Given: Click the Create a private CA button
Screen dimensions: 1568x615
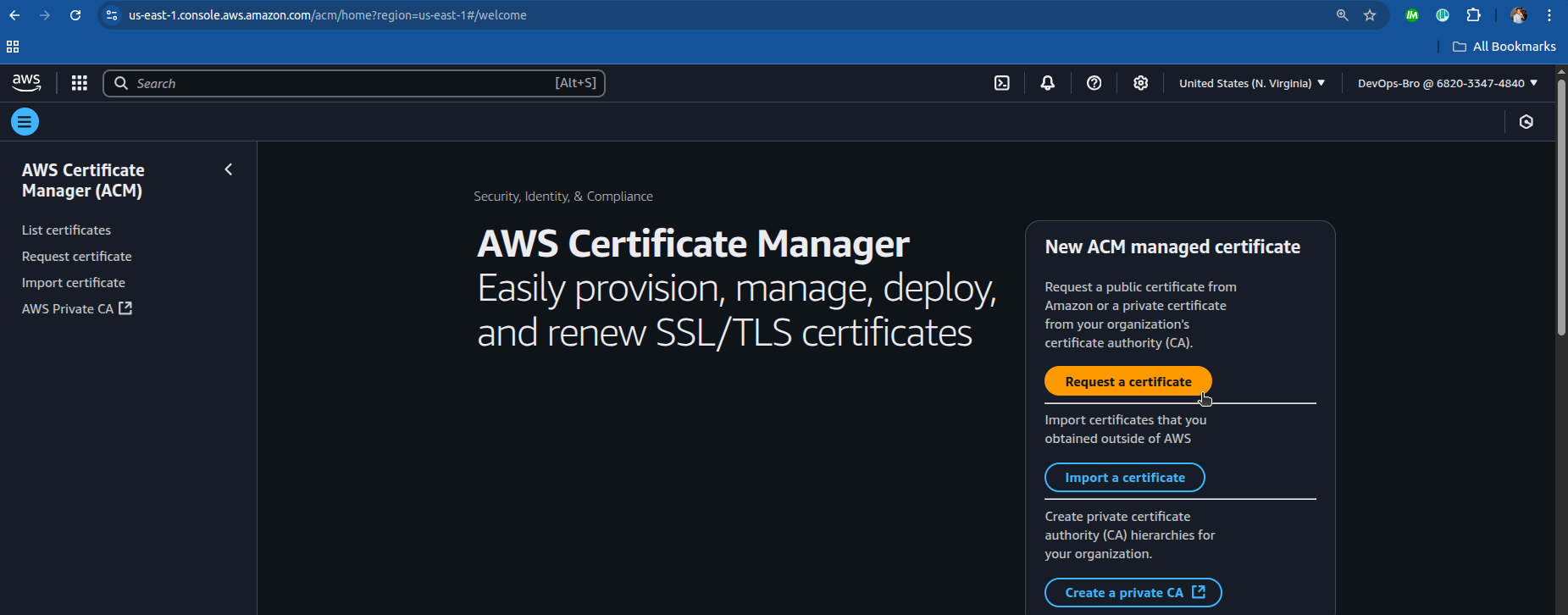Looking at the screenshot, I should pyautogui.click(x=1133, y=593).
